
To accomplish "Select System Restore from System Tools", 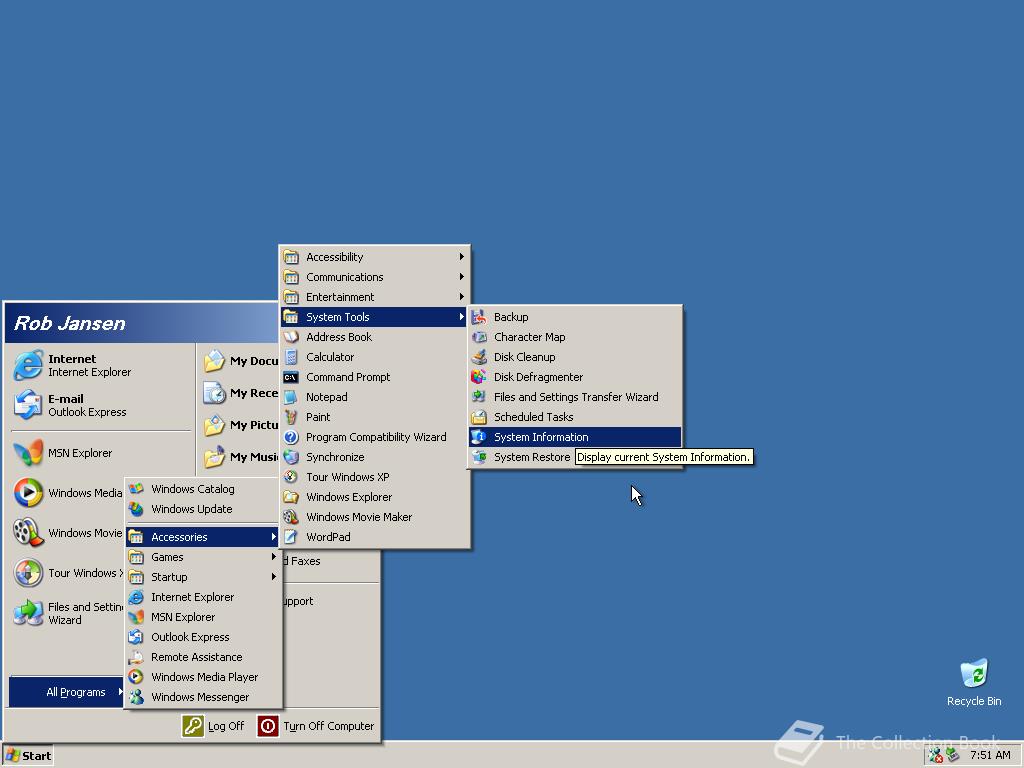I will coord(531,457).
